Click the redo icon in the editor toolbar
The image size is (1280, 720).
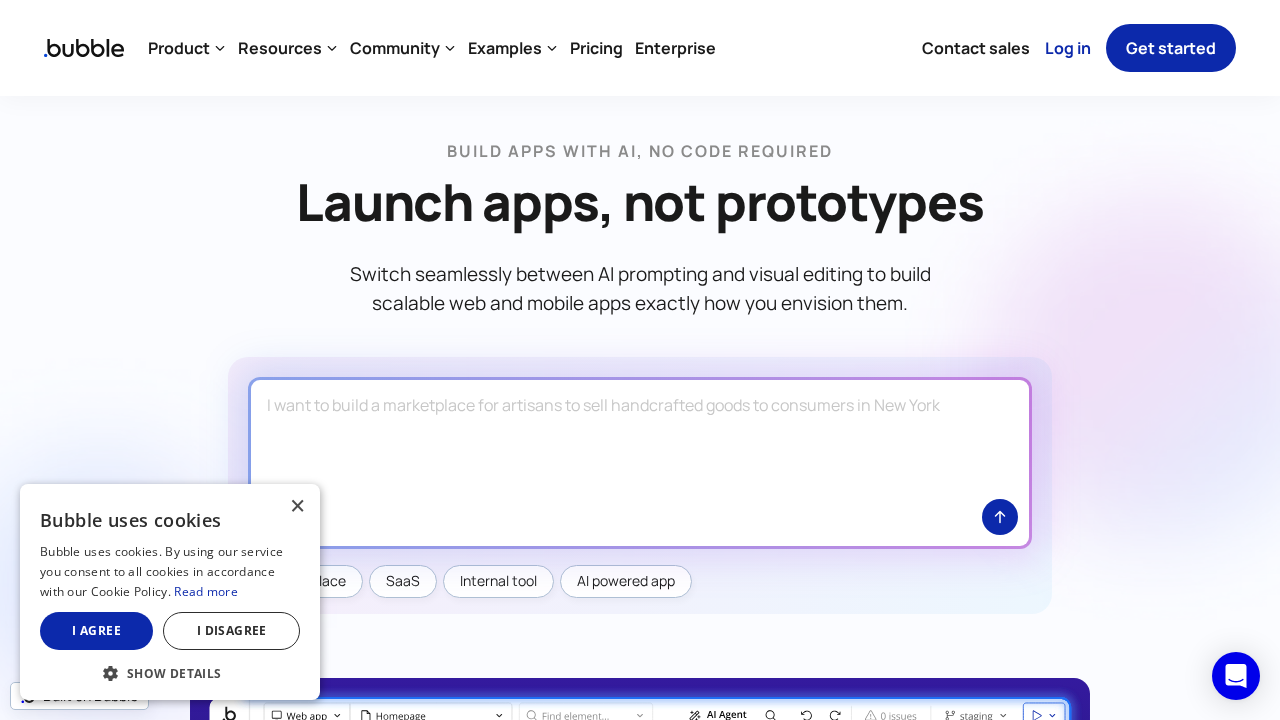pos(836,715)
